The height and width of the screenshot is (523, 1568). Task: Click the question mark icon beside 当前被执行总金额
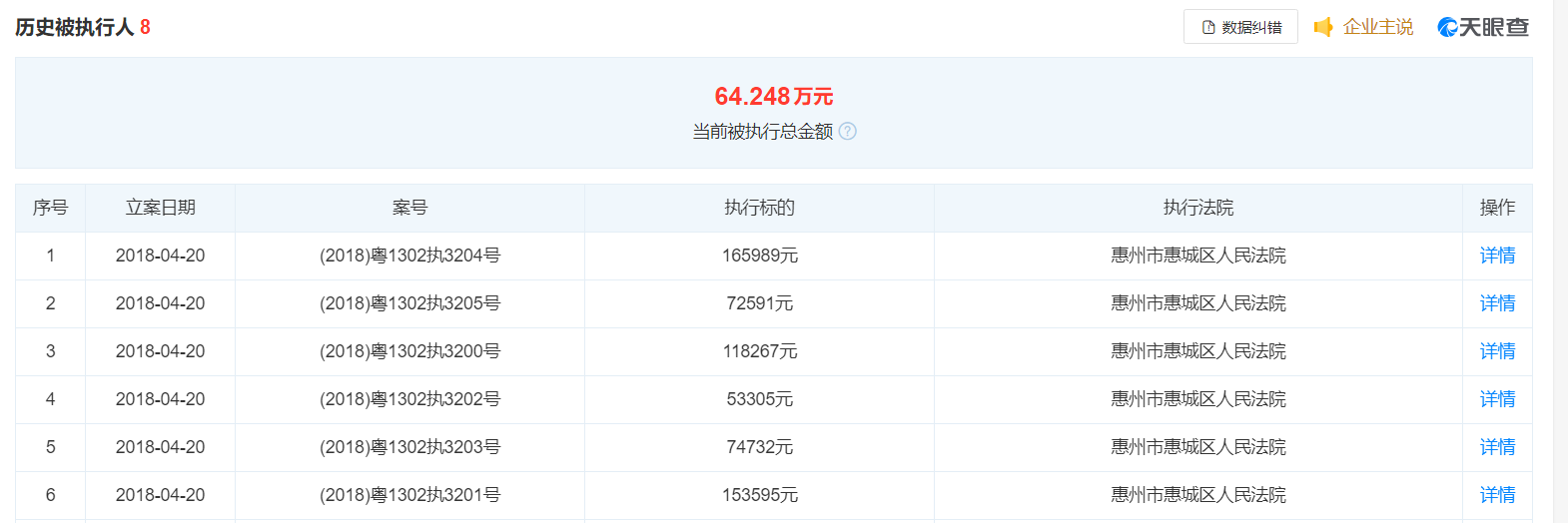pyautogui.click(x=847, y=131)
